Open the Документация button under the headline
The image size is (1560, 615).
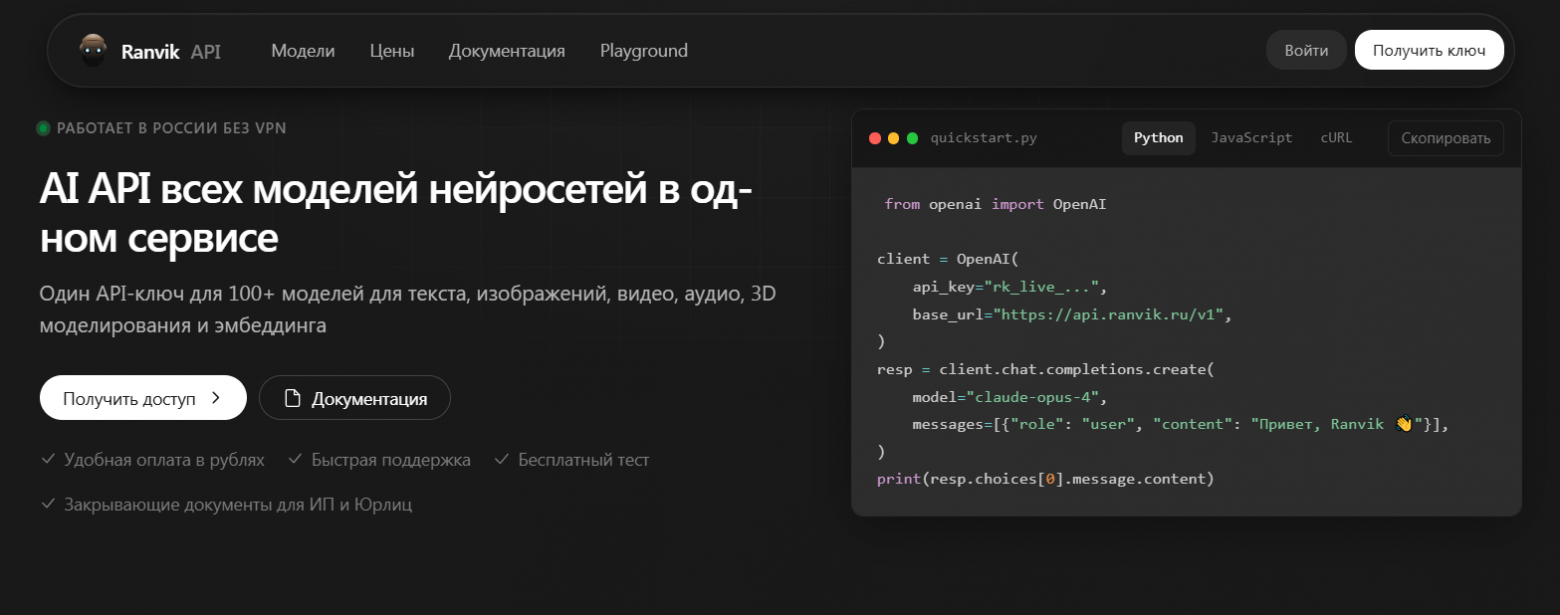pos(355,398)
